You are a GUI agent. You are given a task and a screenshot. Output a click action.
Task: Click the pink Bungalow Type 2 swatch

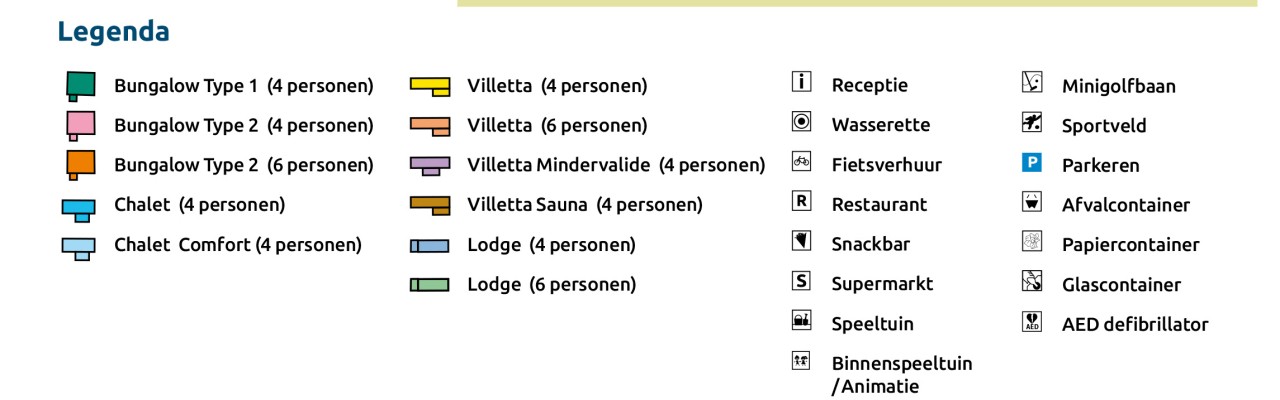(80, 126)
